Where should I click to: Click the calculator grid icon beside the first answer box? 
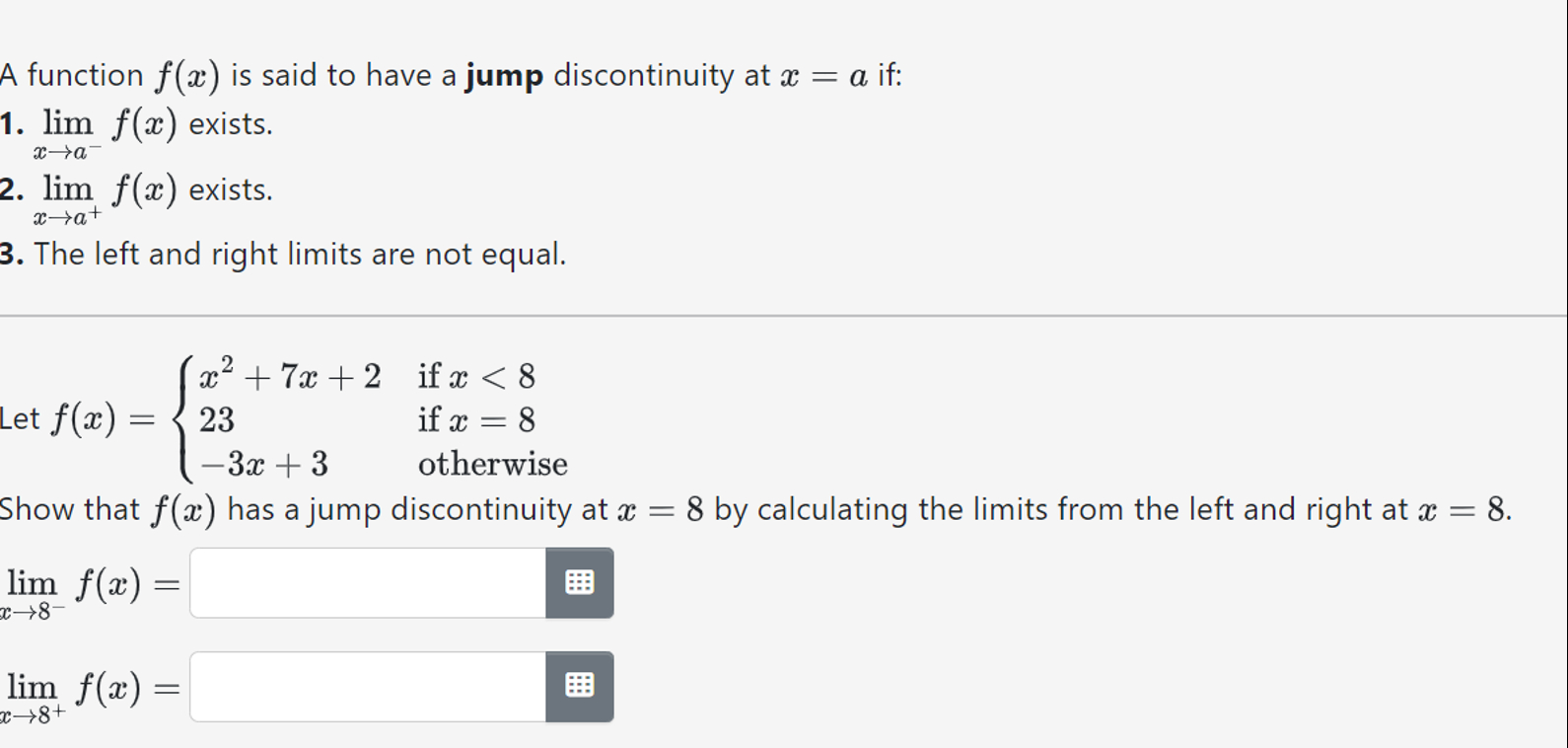click(x=579, y=582)
